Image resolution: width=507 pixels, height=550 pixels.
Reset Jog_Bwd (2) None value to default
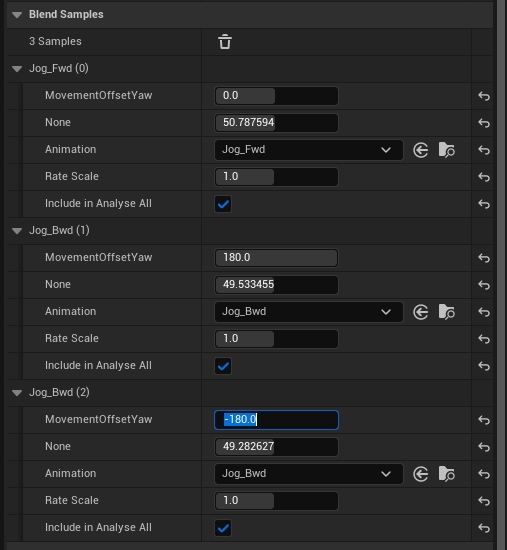(484, 447)
